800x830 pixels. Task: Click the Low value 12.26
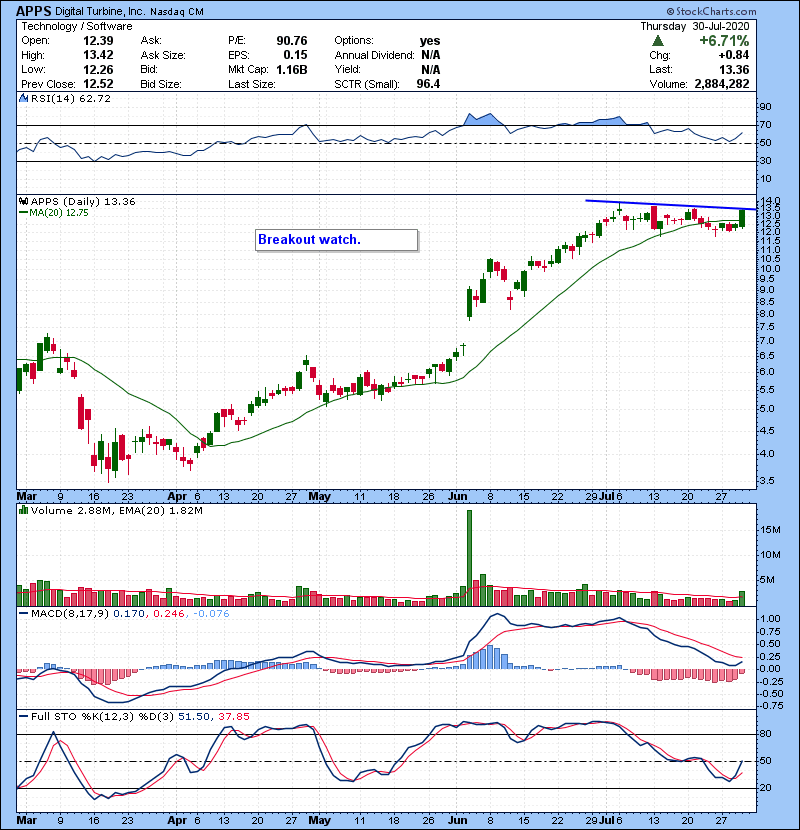pos(98,69)
